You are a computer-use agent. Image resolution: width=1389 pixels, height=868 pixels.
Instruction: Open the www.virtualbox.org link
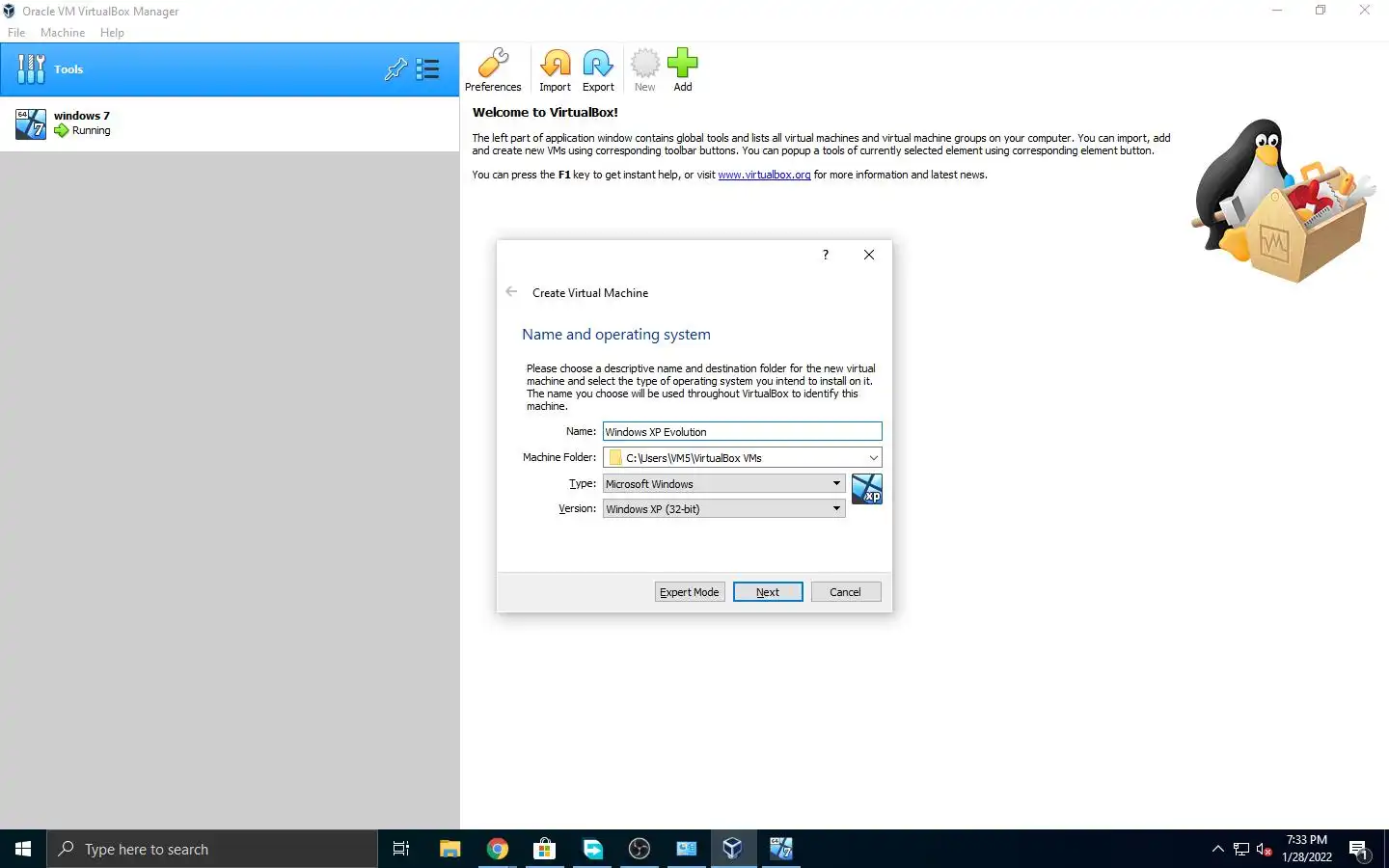[x=764, y=175]
